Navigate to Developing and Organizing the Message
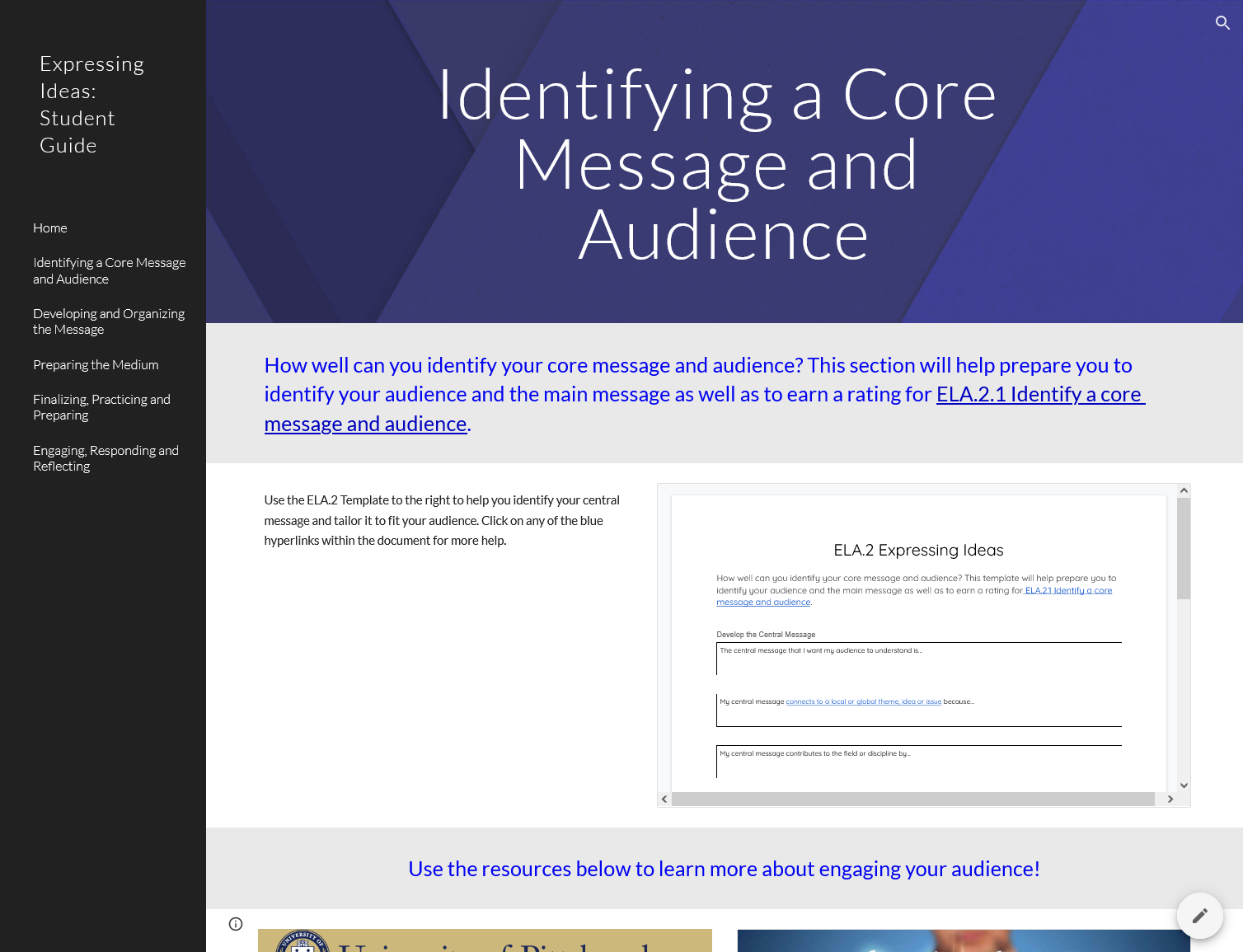Viewport: 1243px width, 952px height. point(109,321)
